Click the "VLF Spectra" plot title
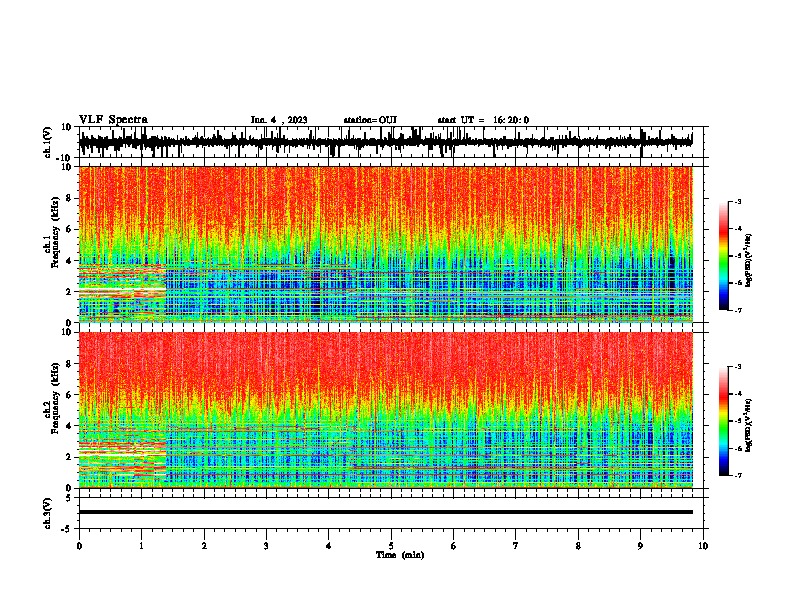Image resolution: width=792 pixels, height=612 pixels. (113, 120)
